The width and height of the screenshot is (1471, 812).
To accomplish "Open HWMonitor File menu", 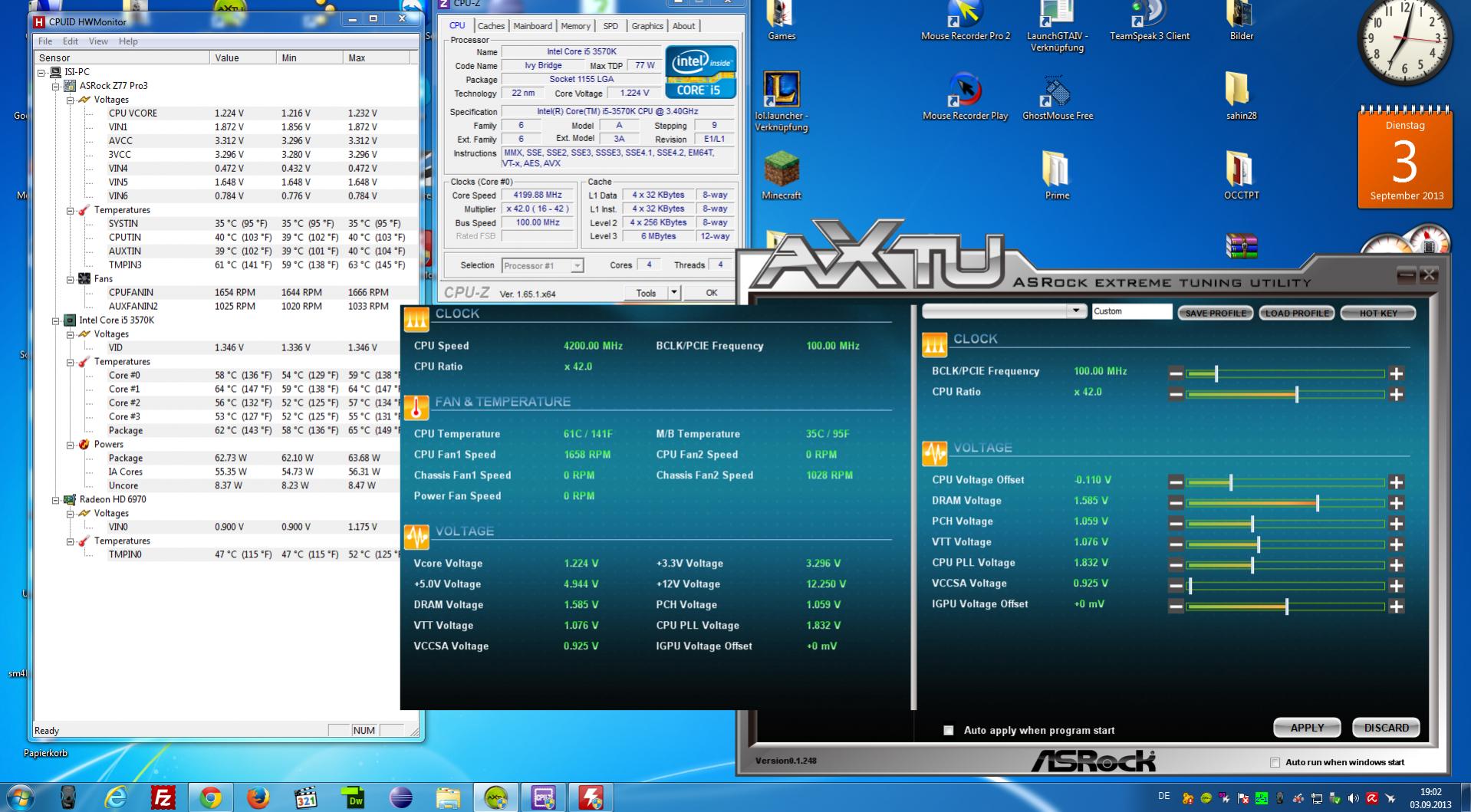I will pyautogui.click(x=45, y=41).
